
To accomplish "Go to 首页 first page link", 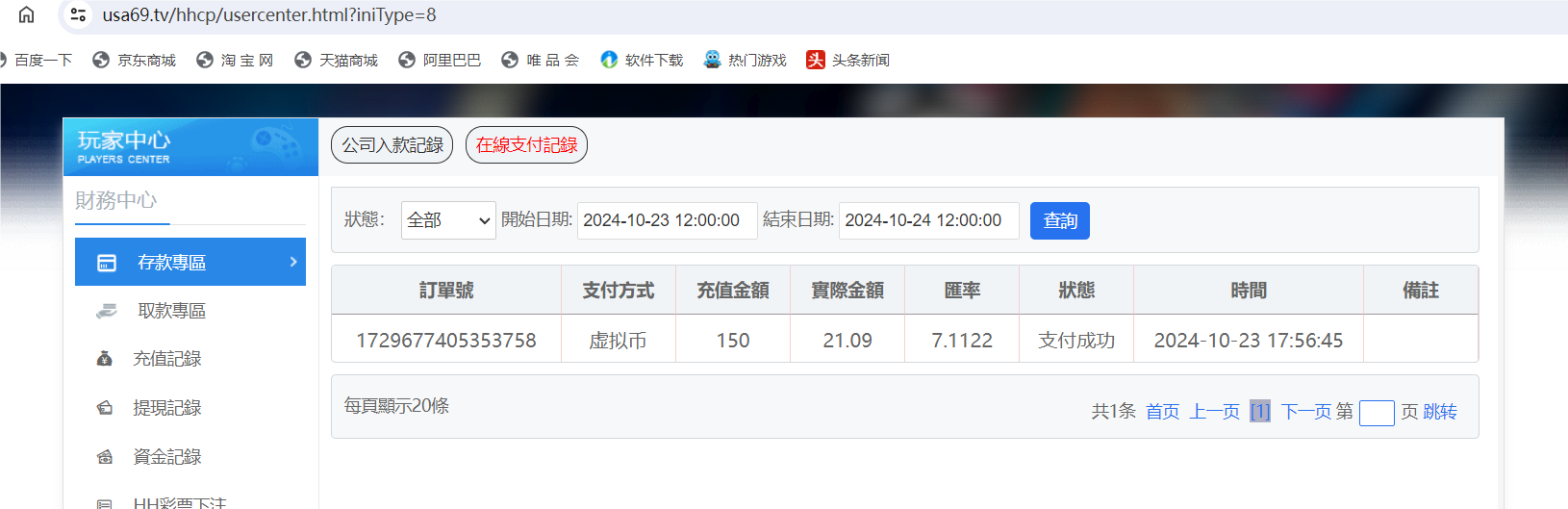I will (x=1162, y=412).
